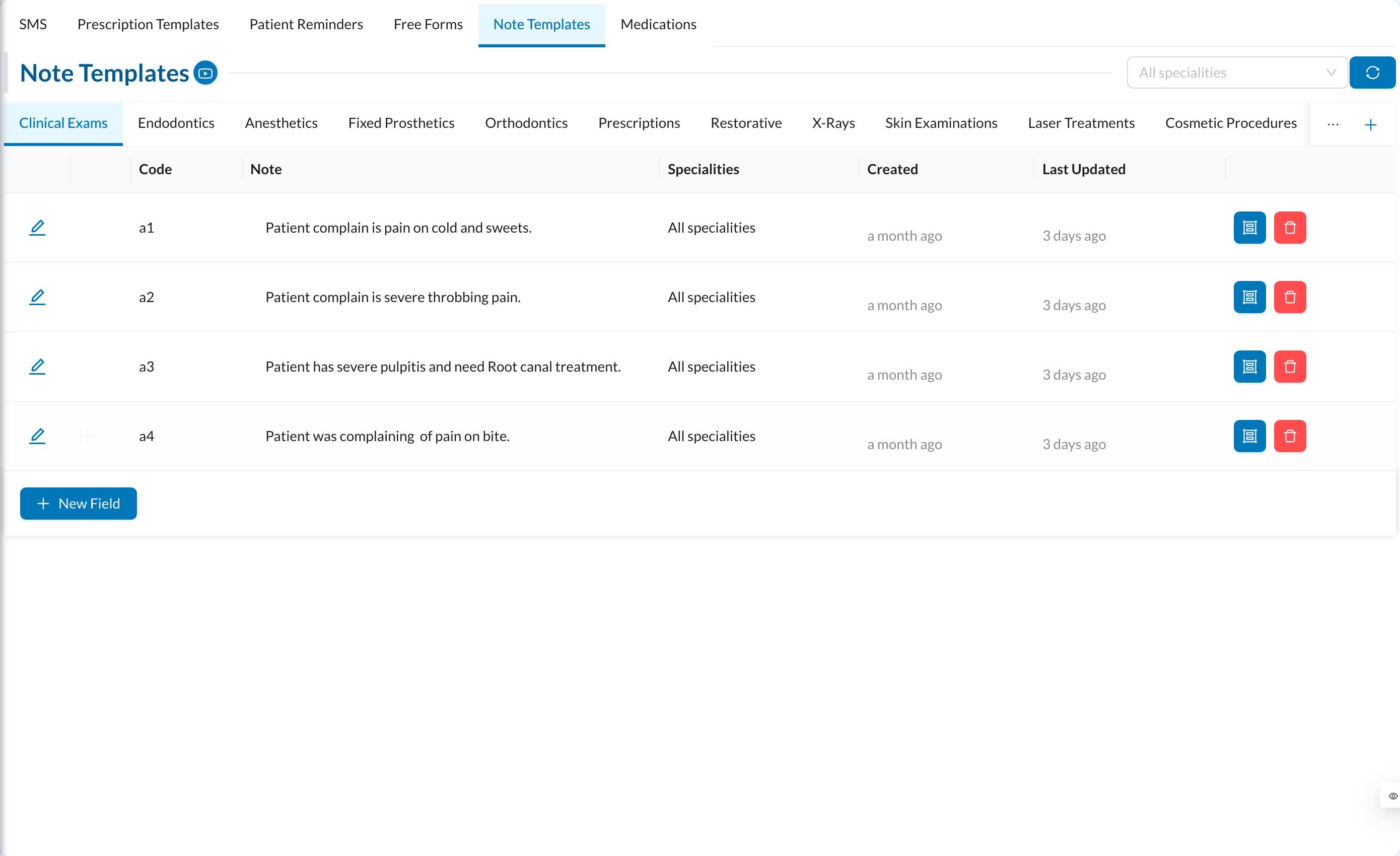
Task: Select the Clinical Exams tab
Action: pos(63,123)
